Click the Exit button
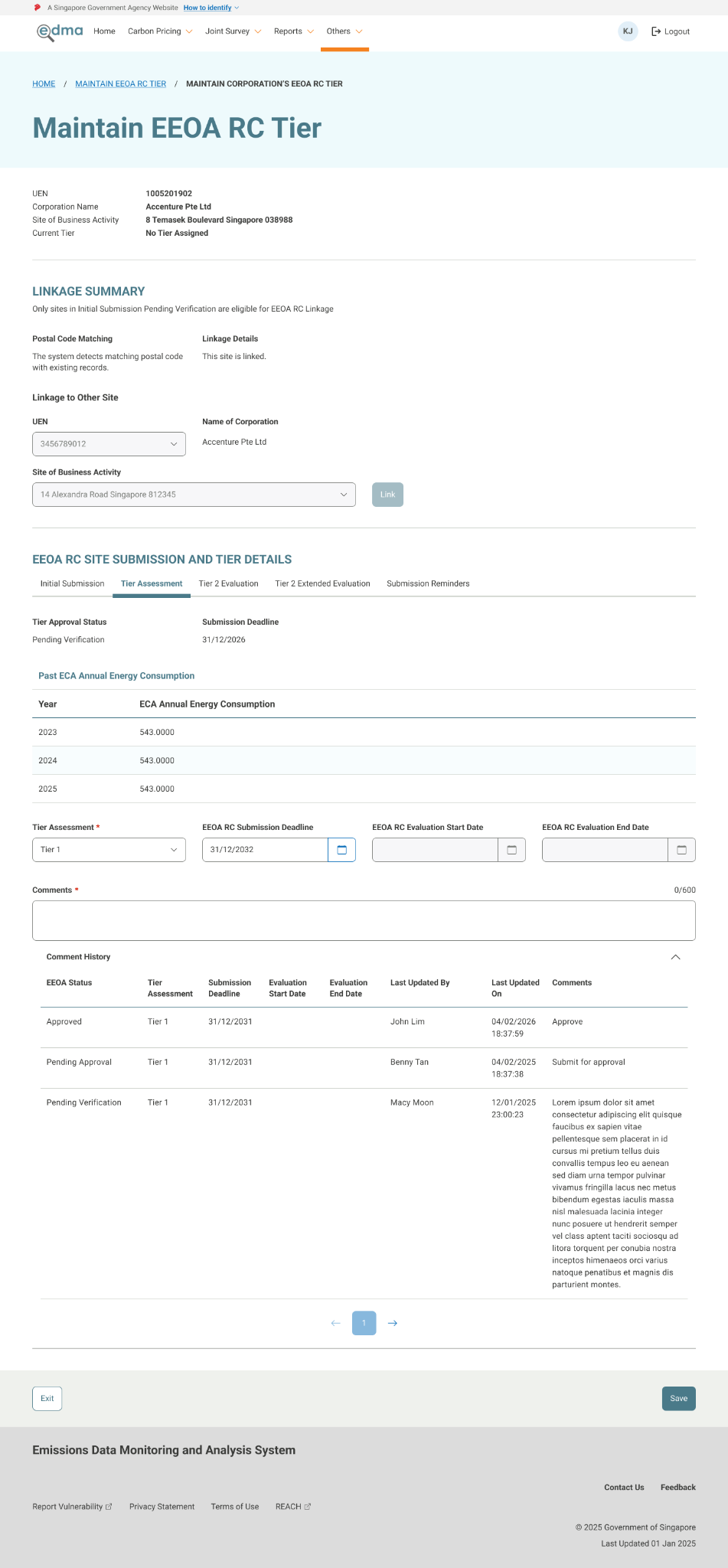 [x=47, y=1398]
